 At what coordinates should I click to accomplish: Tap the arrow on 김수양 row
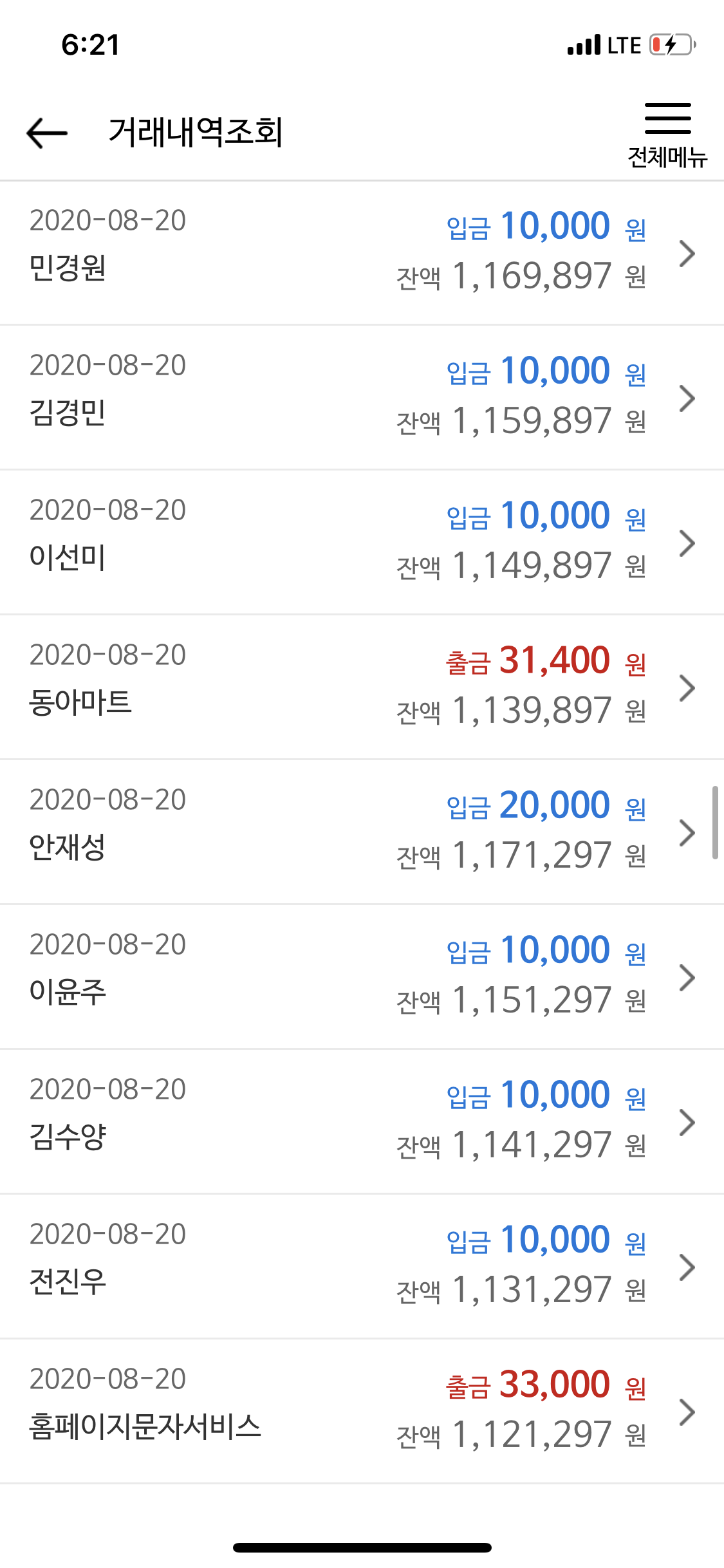(687, 1123)
